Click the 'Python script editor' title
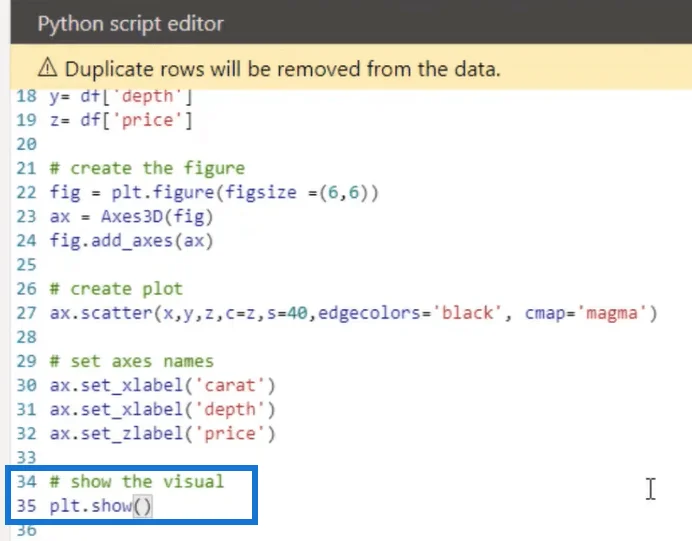692x541 pixels. [131, 23]
